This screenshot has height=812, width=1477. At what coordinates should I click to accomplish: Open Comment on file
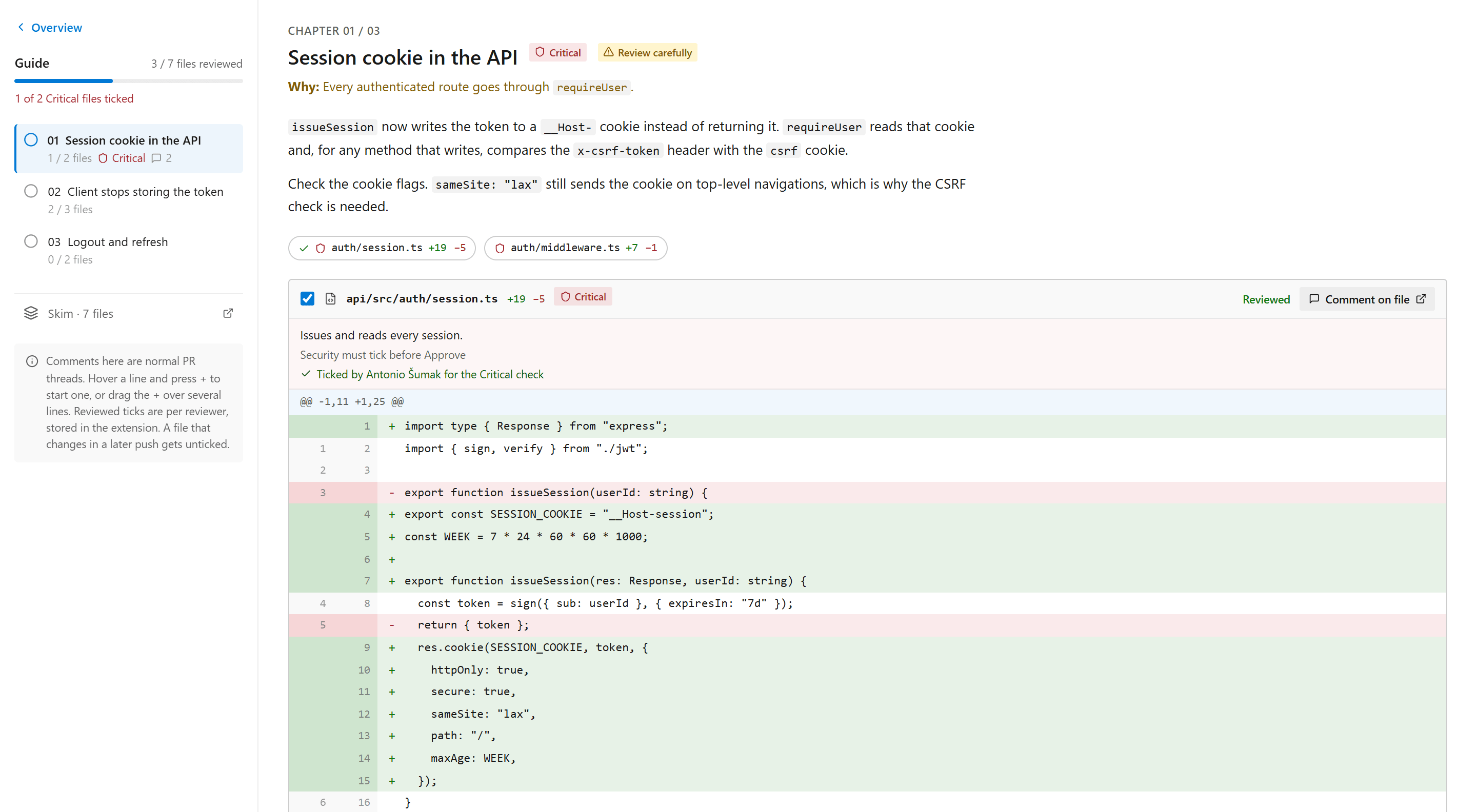[x=1367, y=299]
